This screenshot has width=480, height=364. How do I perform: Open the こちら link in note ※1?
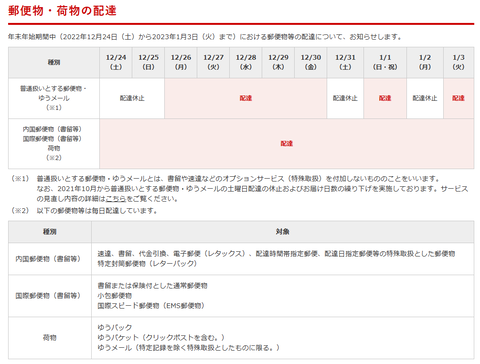[116, 199]
